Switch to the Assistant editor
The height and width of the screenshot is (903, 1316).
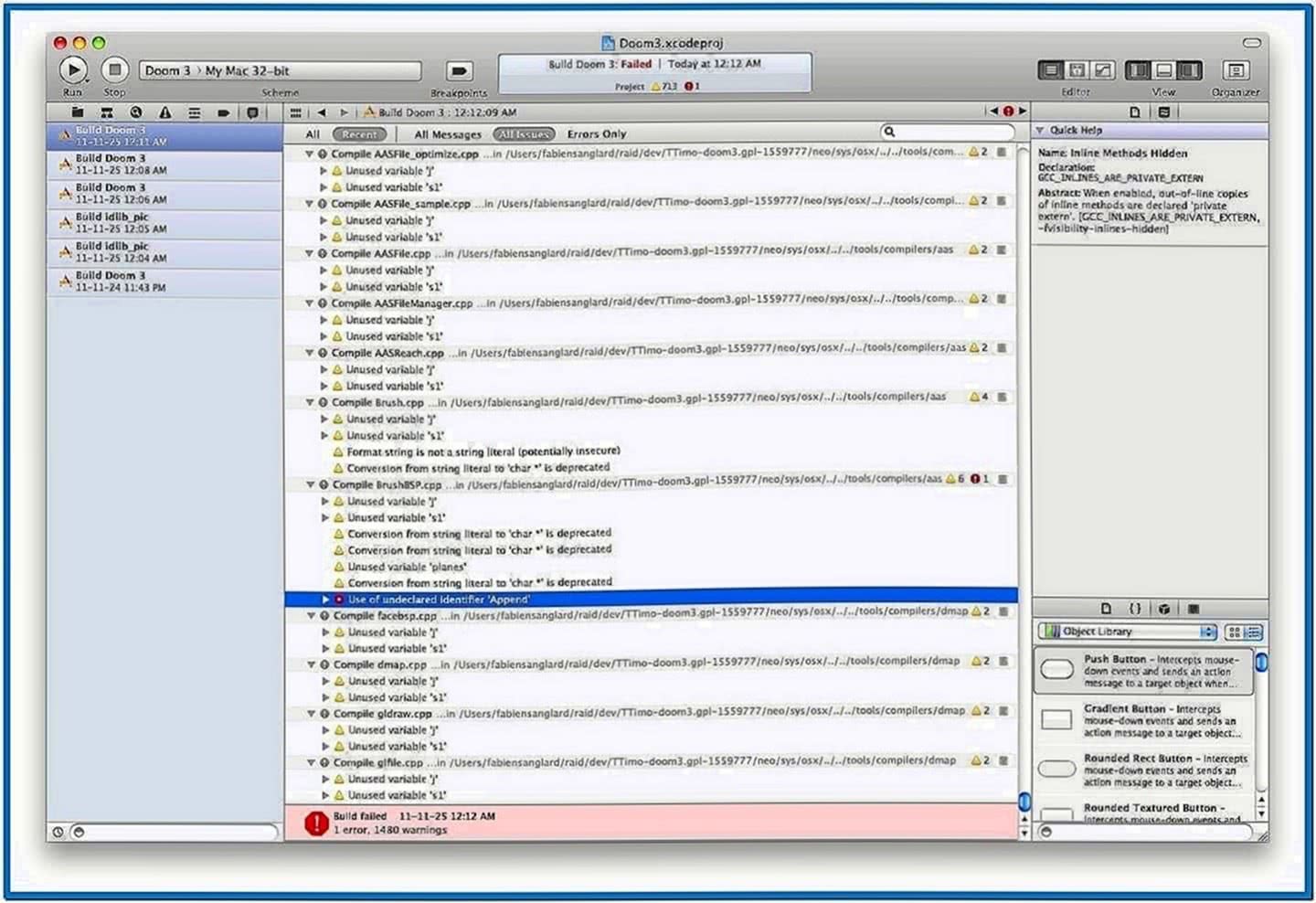[1077, 70]
